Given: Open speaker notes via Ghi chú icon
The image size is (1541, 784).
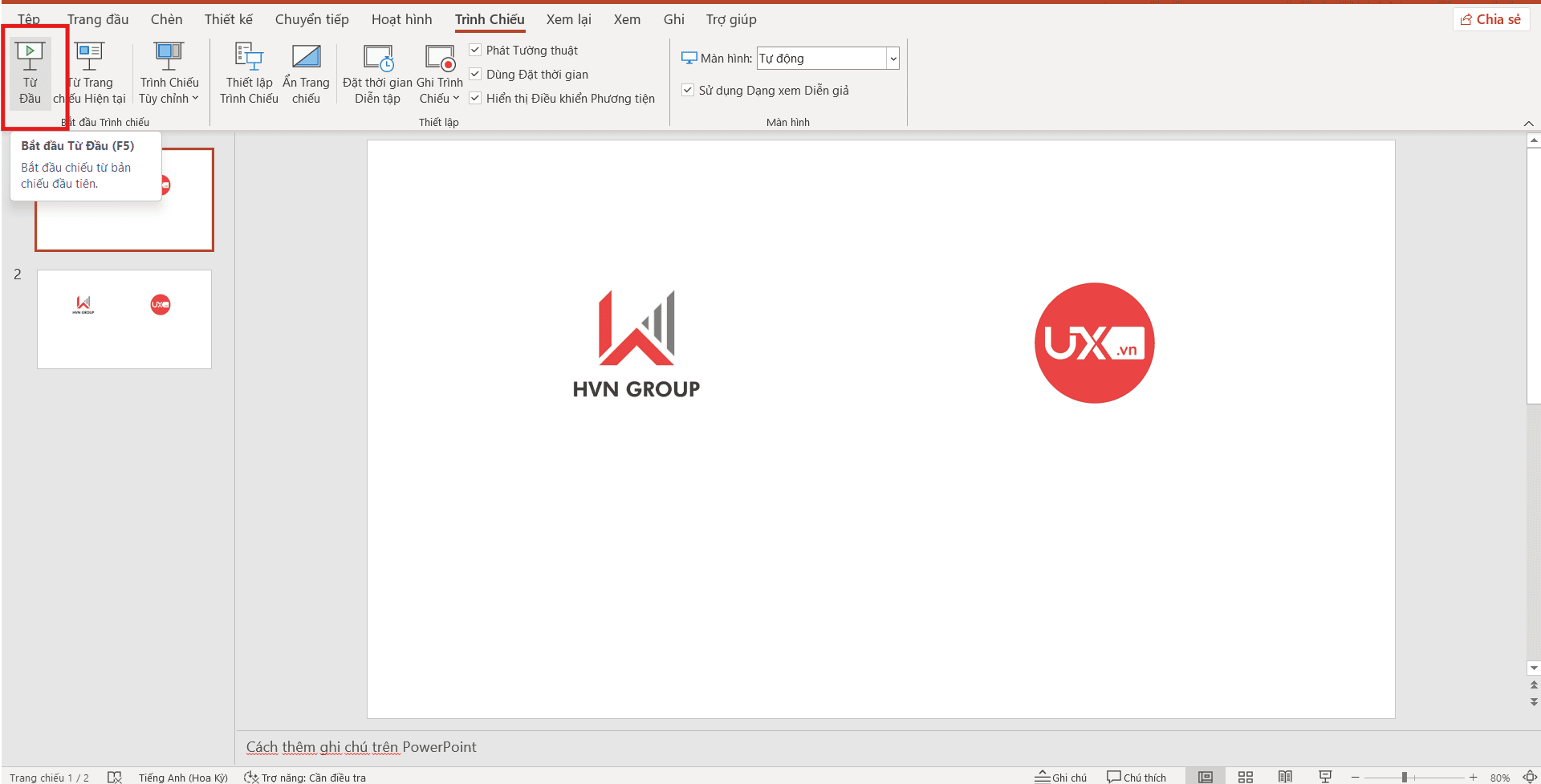Looking at the screenshot, I should (x=1061, y=776).
